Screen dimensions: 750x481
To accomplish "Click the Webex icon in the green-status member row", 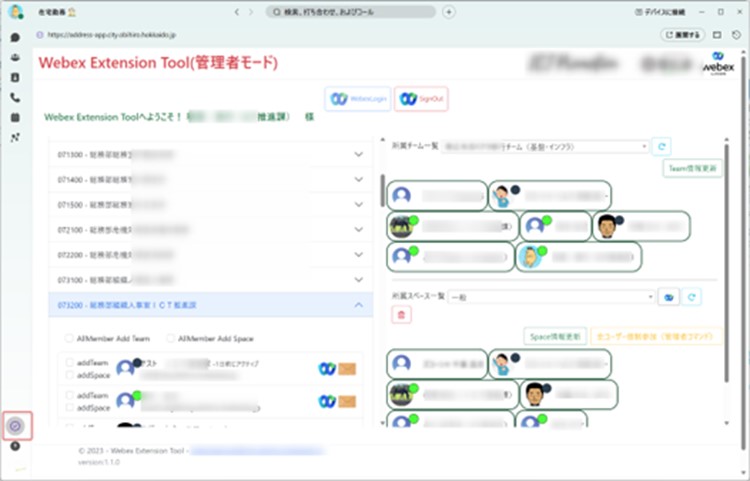I will pos(327,401).
